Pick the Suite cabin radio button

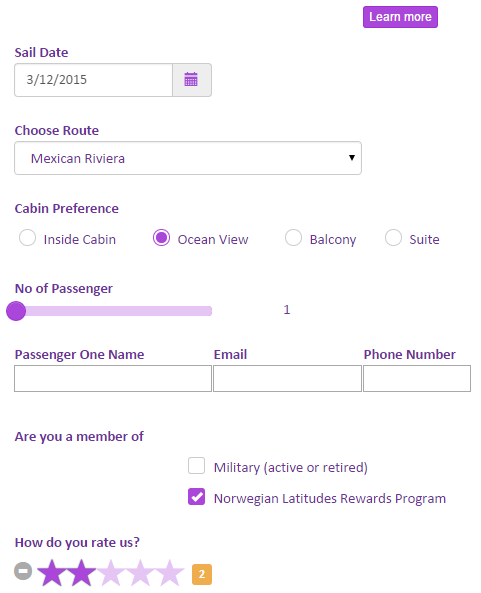click(x=393, y=238)
